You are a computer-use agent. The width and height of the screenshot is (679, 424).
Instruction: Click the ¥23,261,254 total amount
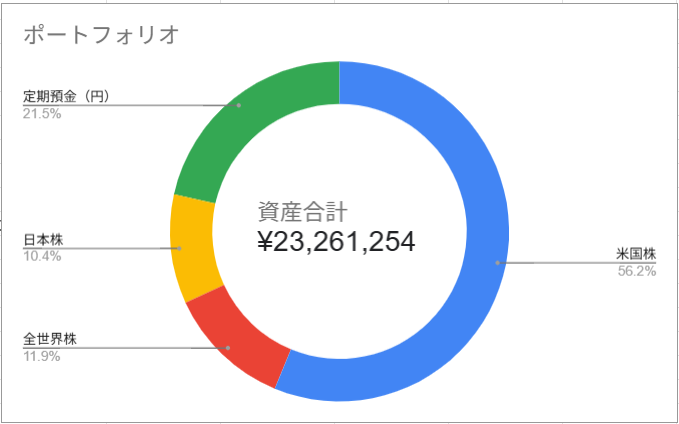[x=336, y=242]
